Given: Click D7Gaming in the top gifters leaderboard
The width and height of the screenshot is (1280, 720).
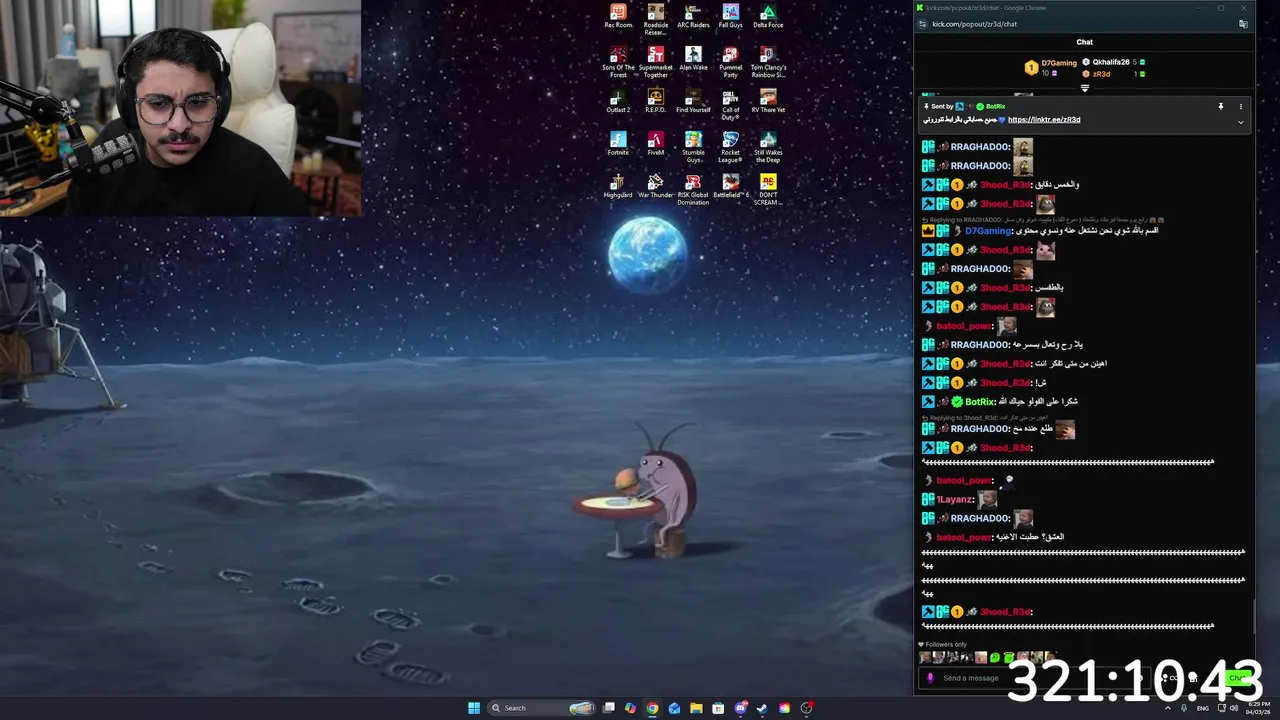Looking at the screenshot, I should (x=1059, y=63).
